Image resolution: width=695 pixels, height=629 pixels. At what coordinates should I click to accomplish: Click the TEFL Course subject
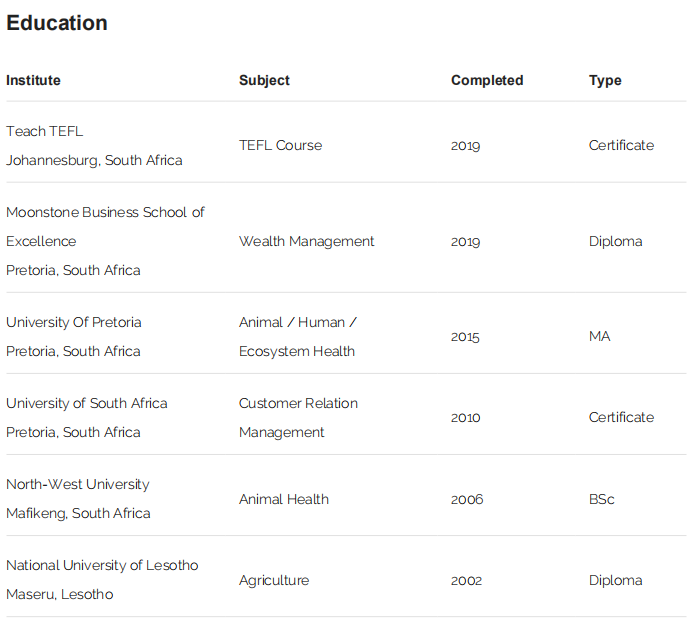pyautogui.click(x=280, y=145)
